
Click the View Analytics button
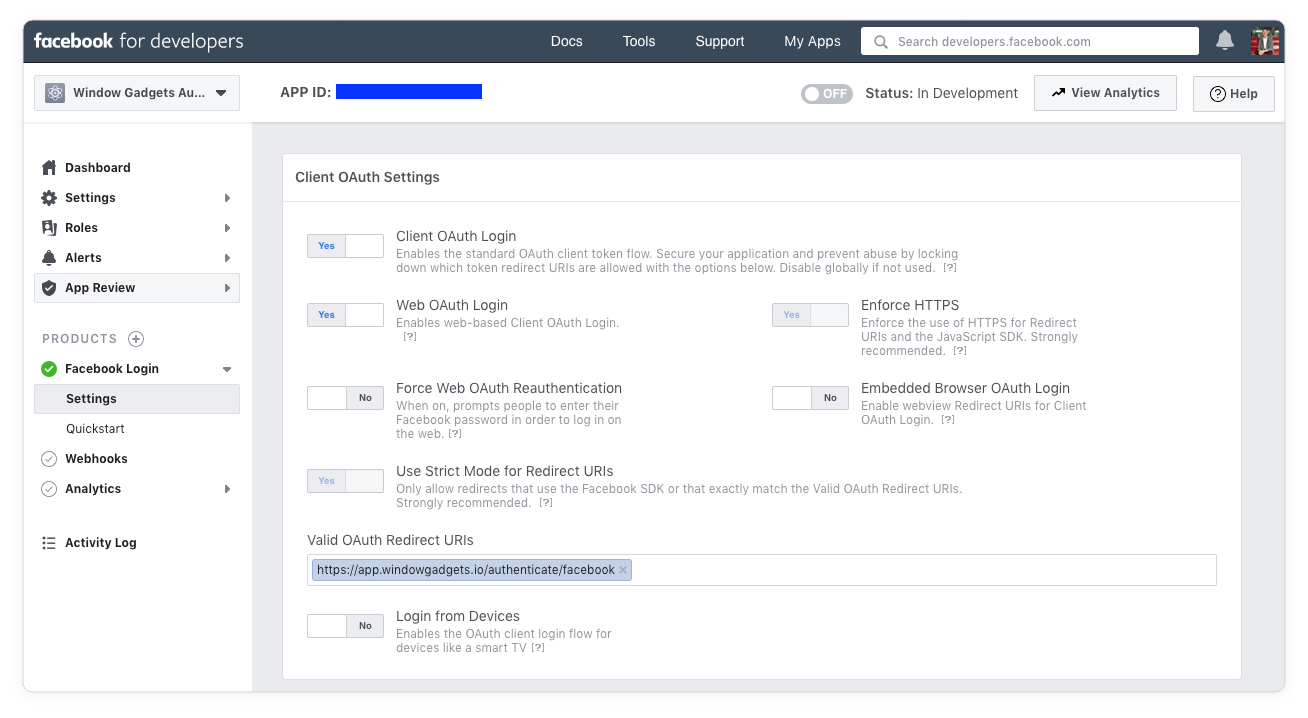(1105, 92)
